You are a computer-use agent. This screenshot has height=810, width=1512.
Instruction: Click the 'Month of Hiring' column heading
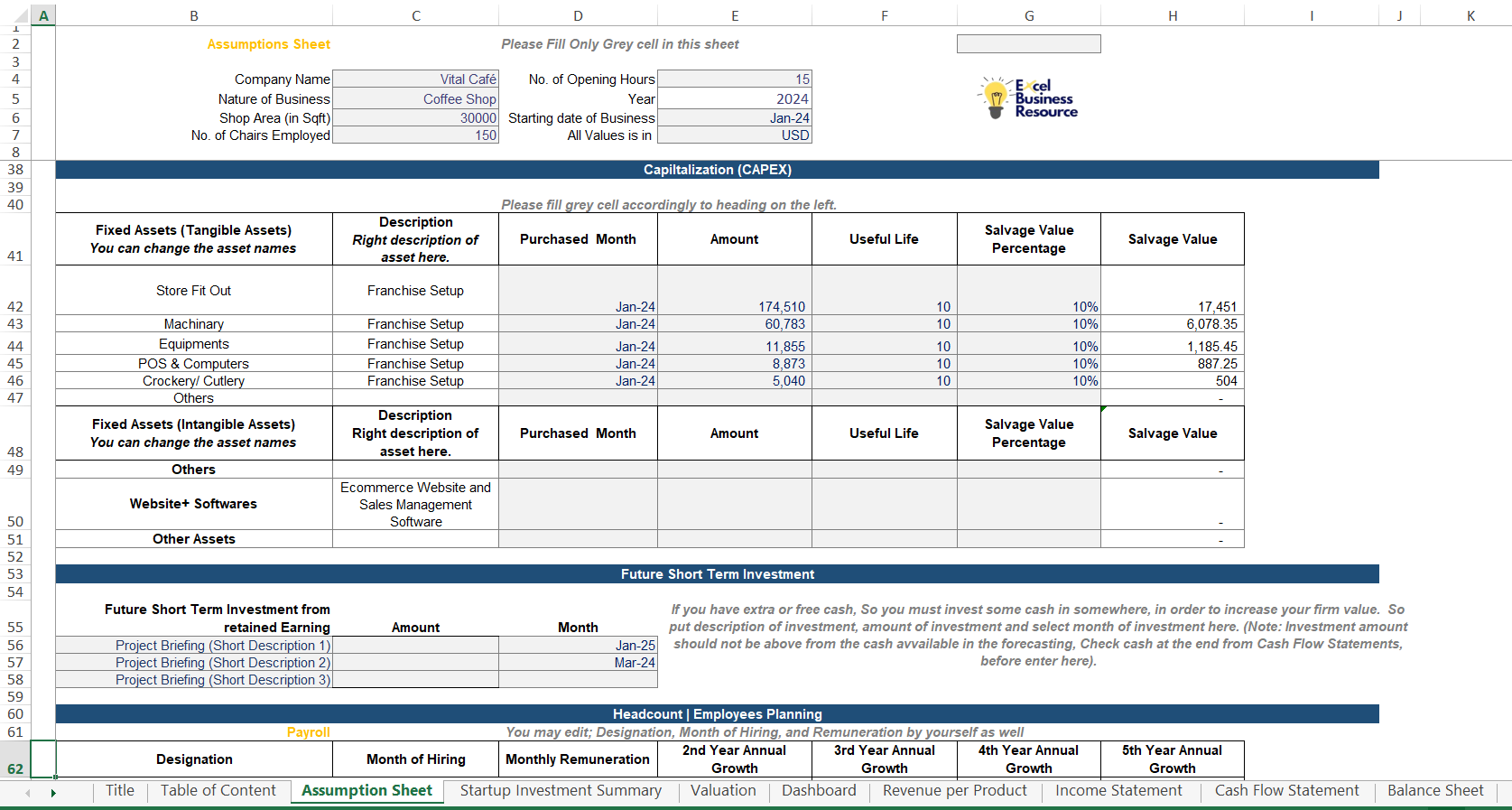(x=415, y=759)
